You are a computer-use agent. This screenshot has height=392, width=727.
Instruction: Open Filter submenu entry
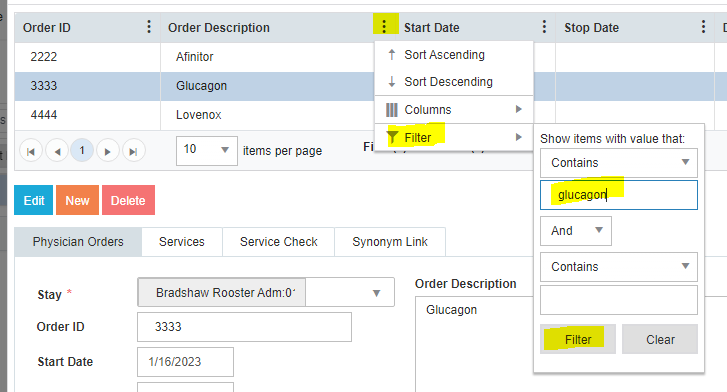[454, 137]
